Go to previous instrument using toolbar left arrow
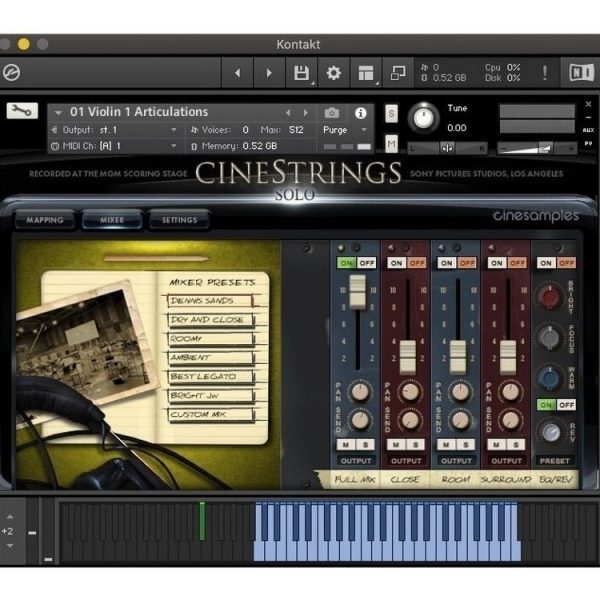This screenshot has height=600, width=600. coord(237,73)
